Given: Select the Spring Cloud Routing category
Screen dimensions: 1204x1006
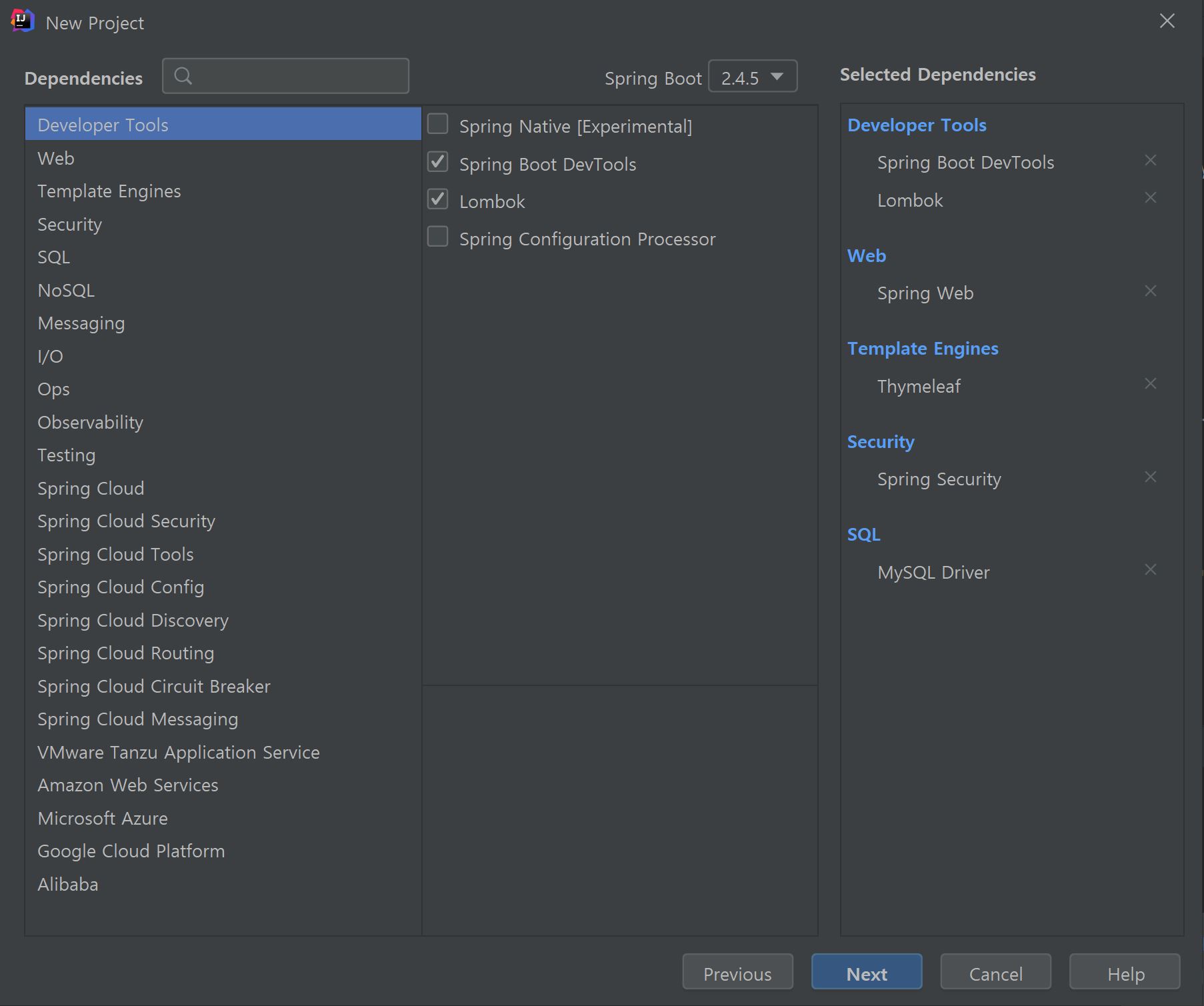Looking at the screenshot, I should pos(223,653).
